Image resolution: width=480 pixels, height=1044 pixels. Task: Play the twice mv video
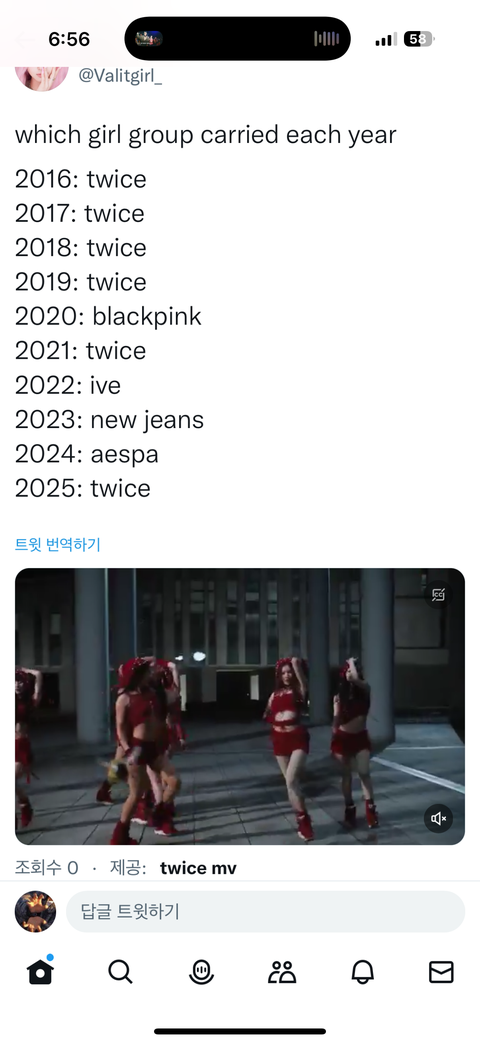tap(240, 706)
